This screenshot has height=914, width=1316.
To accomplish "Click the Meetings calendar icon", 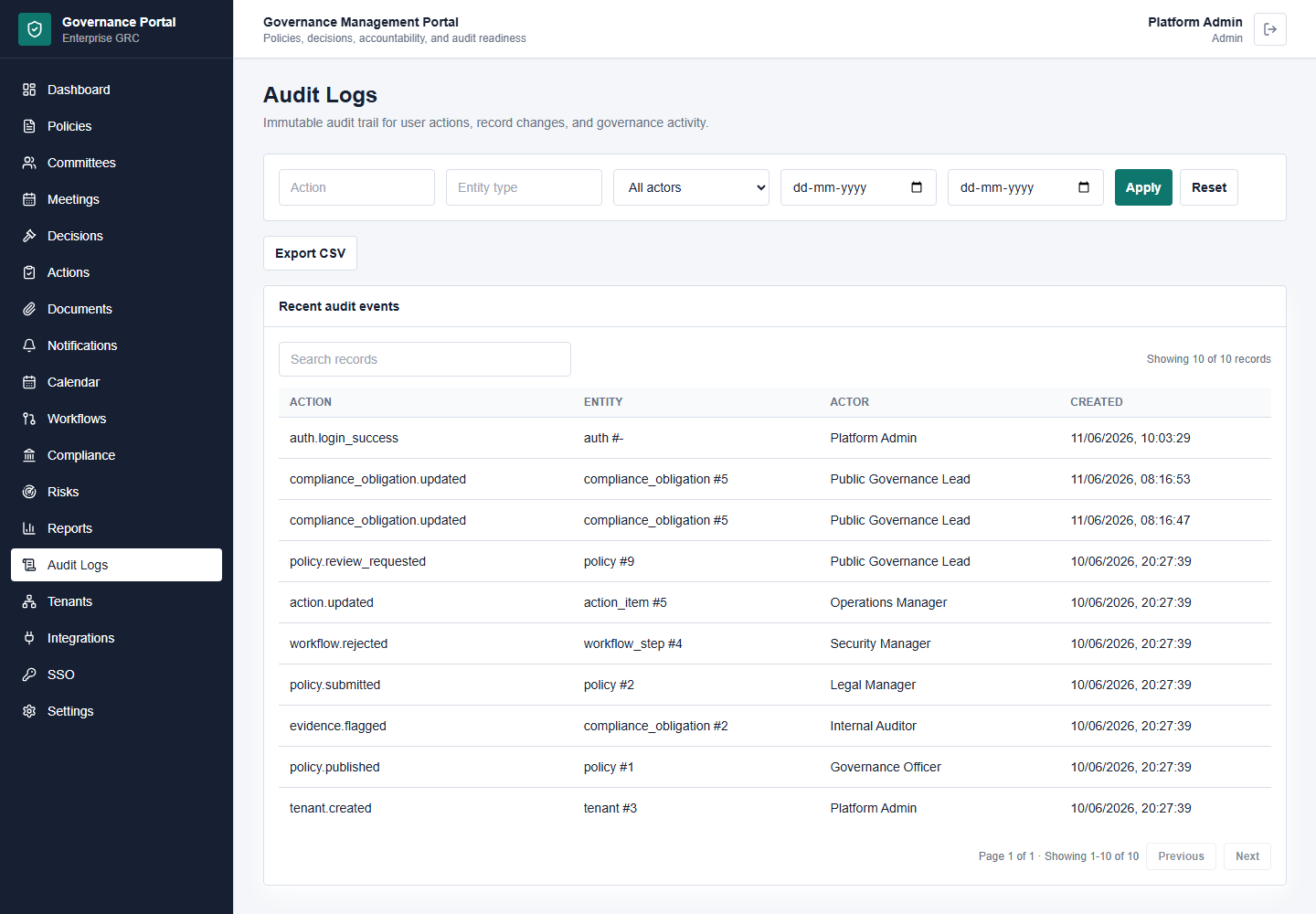I will click(x=29, y=199).
